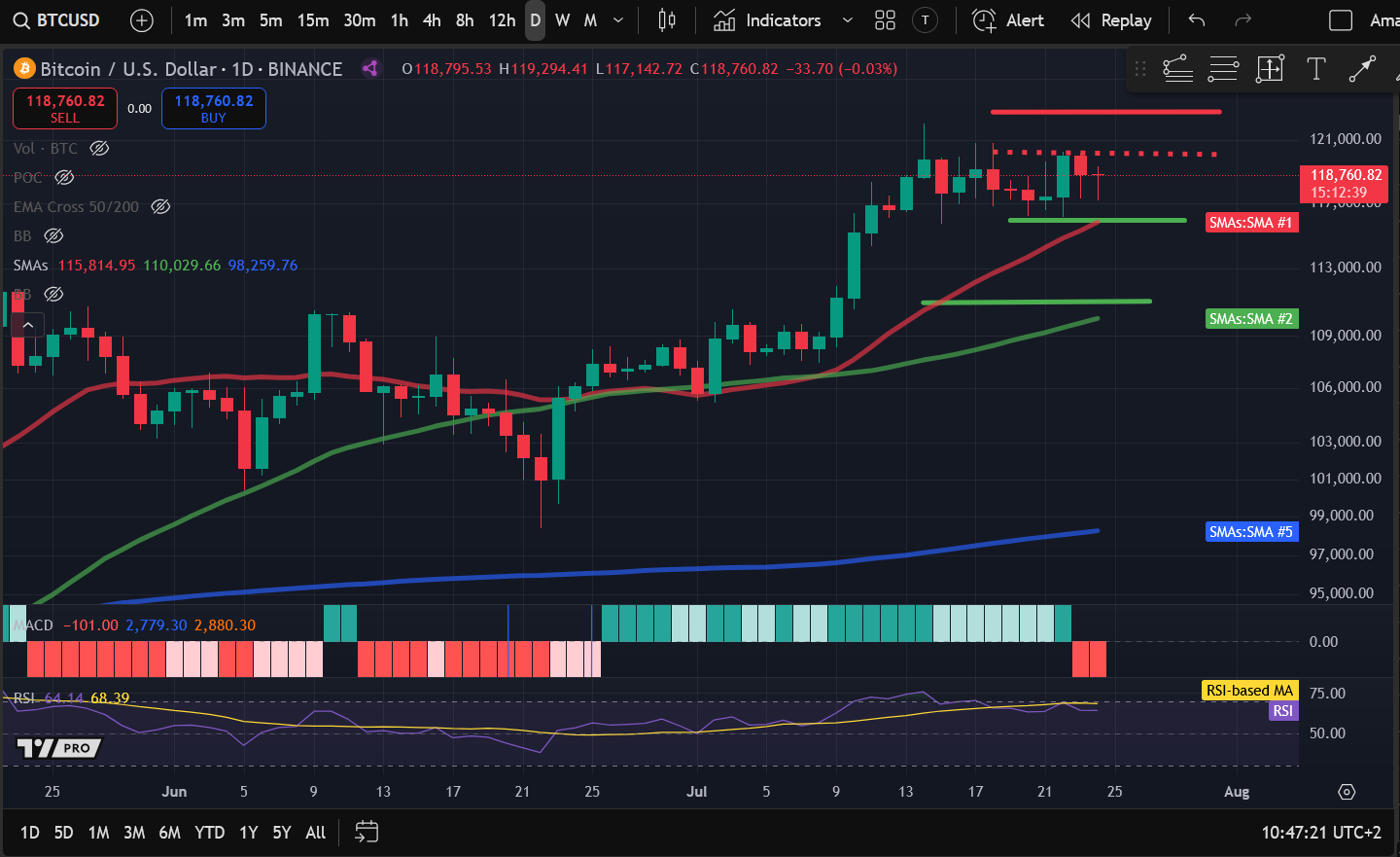Open the candlestick chart type selector

[667, 20]
